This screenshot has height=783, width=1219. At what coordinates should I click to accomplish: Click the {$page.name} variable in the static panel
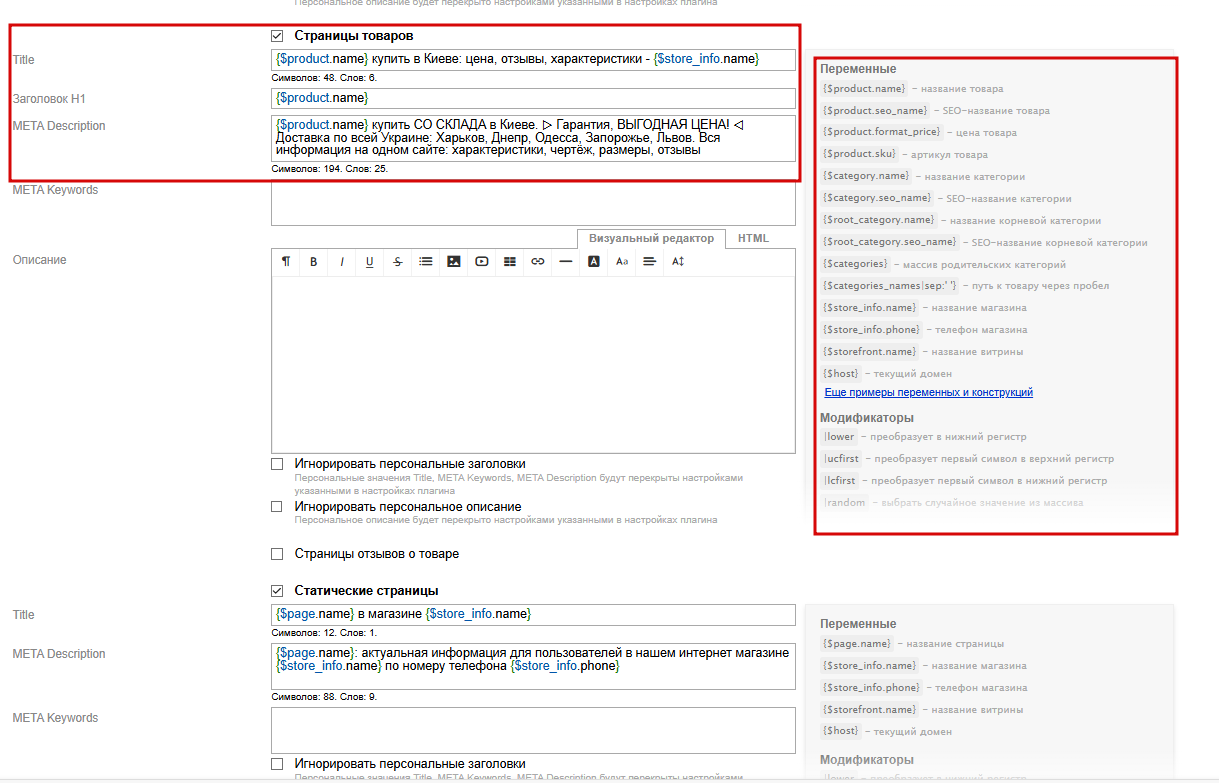point(857,644)
